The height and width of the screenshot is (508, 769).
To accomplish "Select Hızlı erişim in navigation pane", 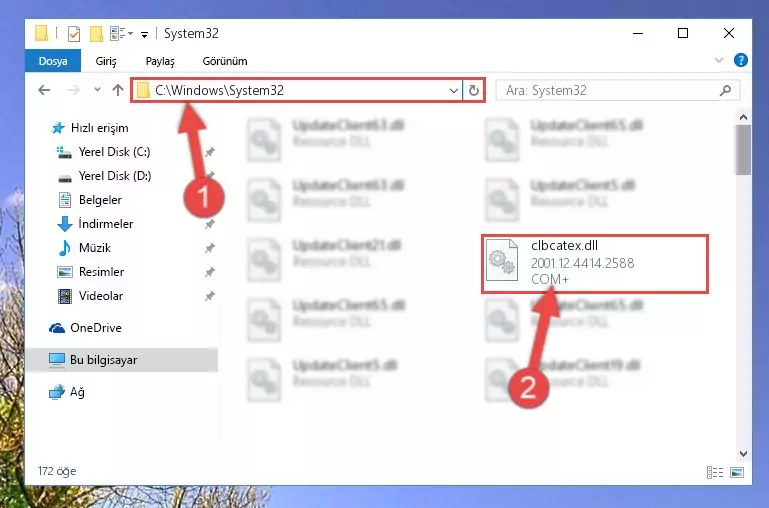I will (x=100, y=128).
